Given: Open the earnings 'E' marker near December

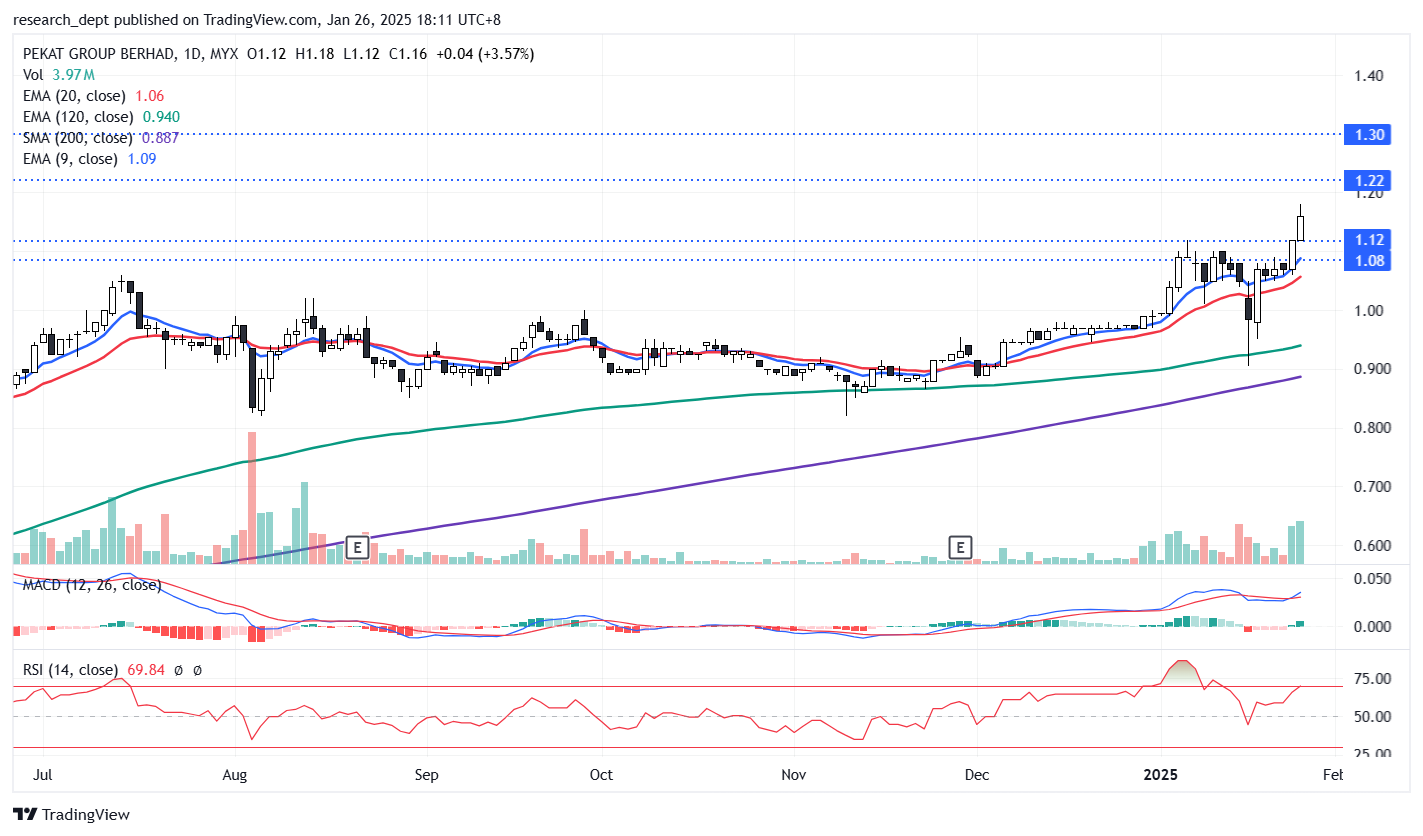Looking at the screenshot, I should point(960,547).
